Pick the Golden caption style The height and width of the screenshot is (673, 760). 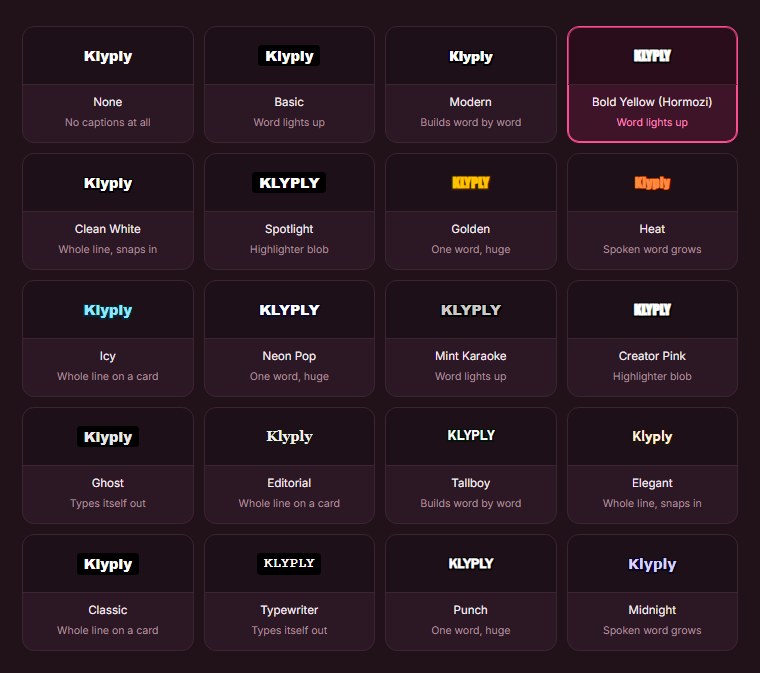(471, 211)
